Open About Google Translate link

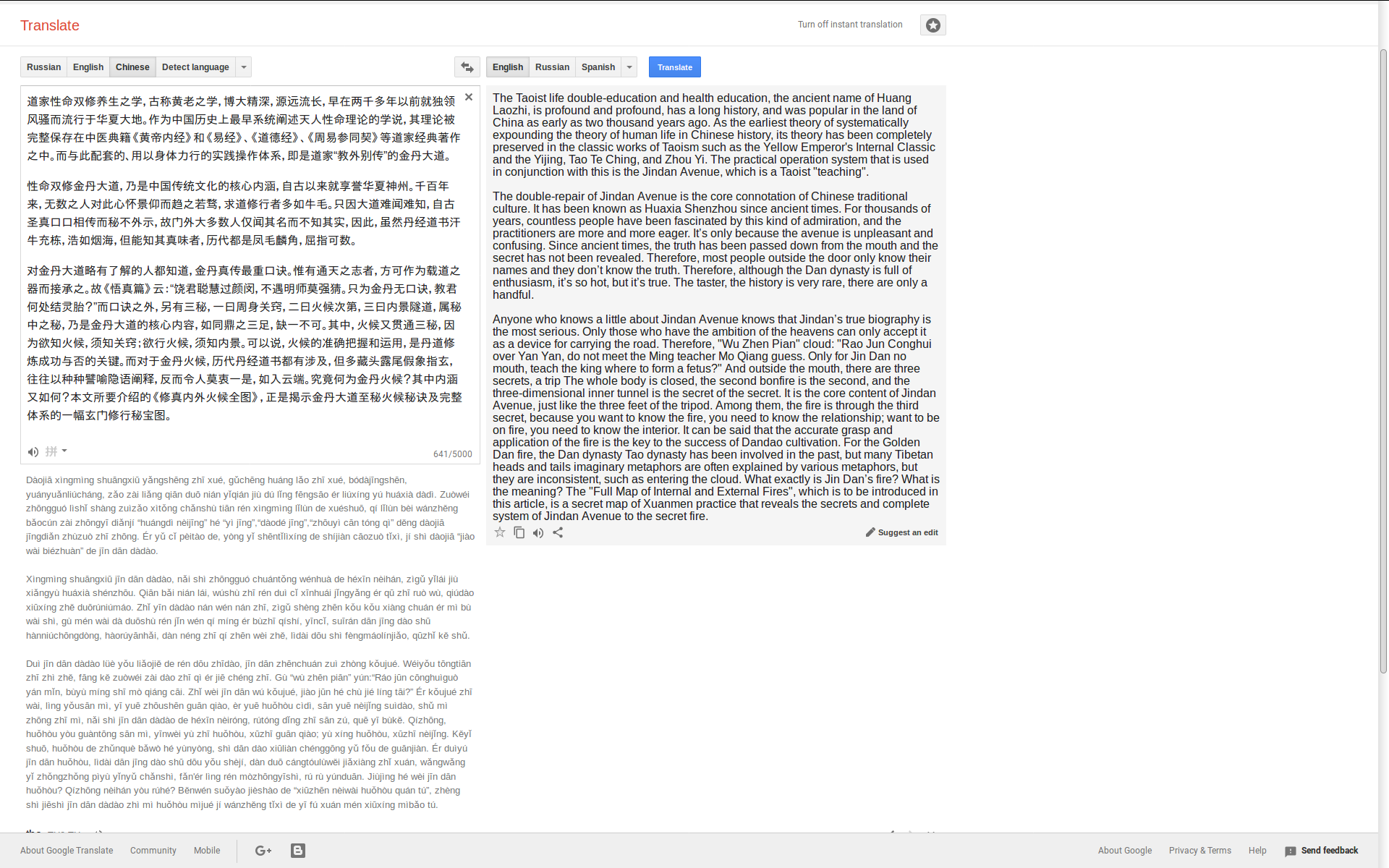tap(67, 851)
